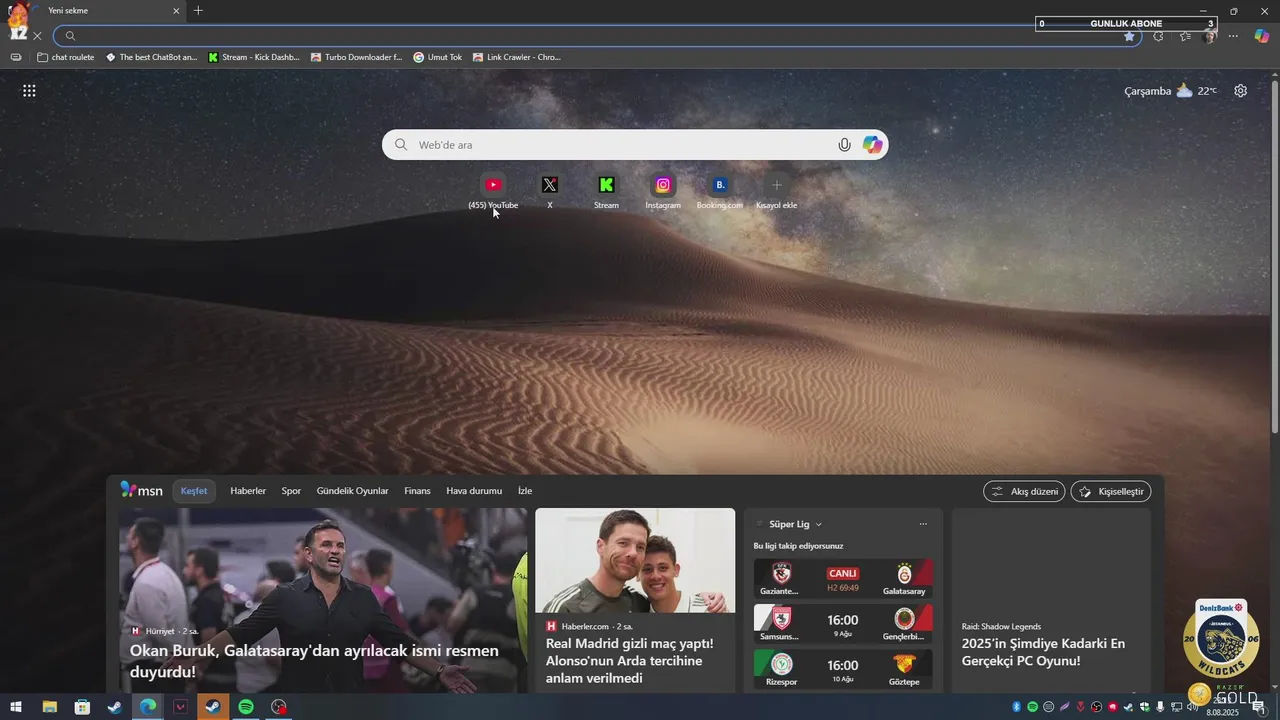Open the Süper Lig card options menu
Viewport: 1280px width, 720px height.
click(923, 524)
